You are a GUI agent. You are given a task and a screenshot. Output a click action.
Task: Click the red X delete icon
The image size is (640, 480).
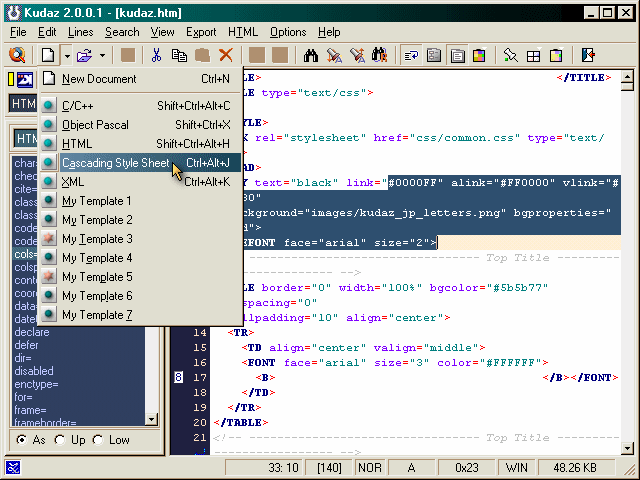click(226, 55)
